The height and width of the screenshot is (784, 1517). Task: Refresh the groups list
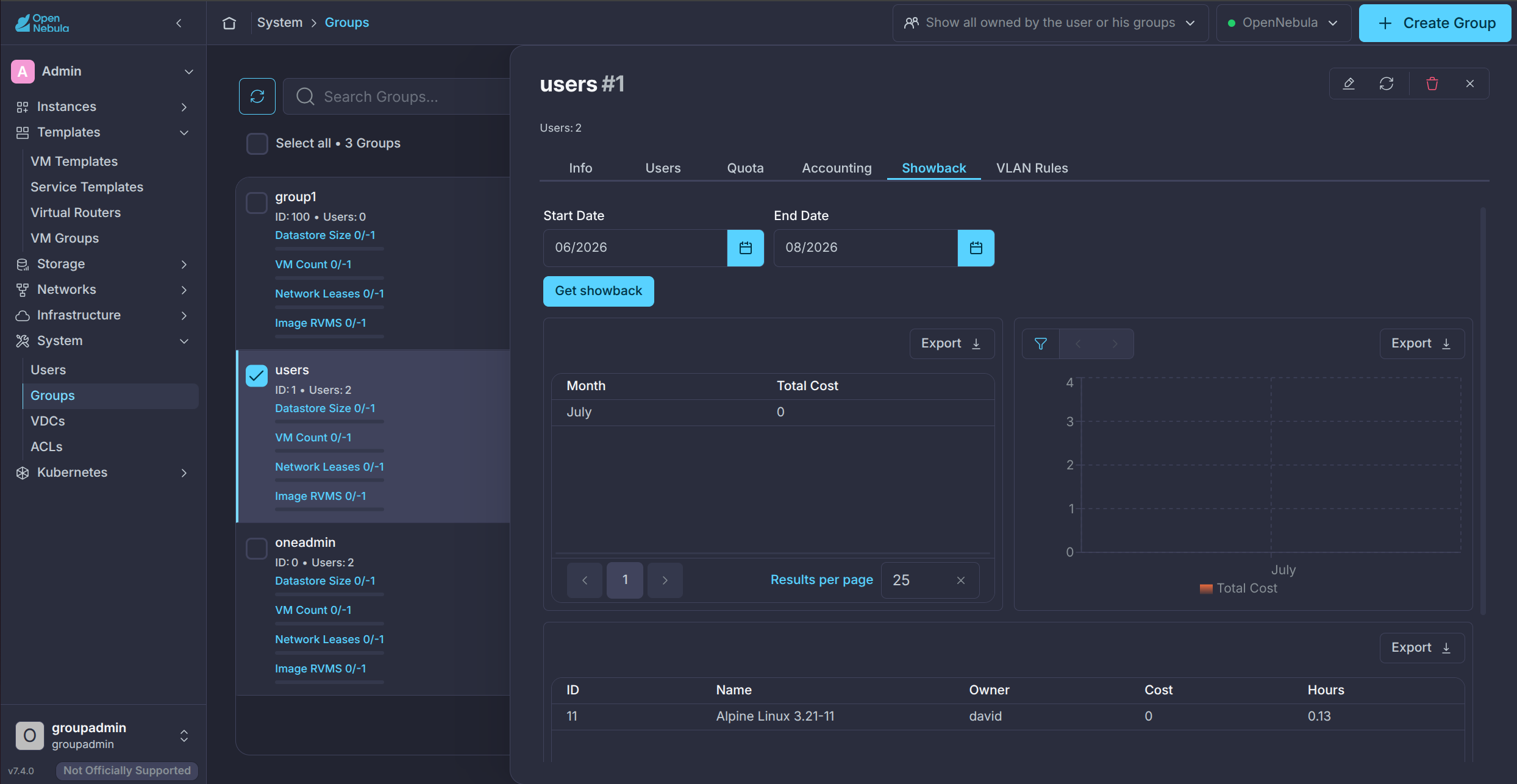coord(257,96)
